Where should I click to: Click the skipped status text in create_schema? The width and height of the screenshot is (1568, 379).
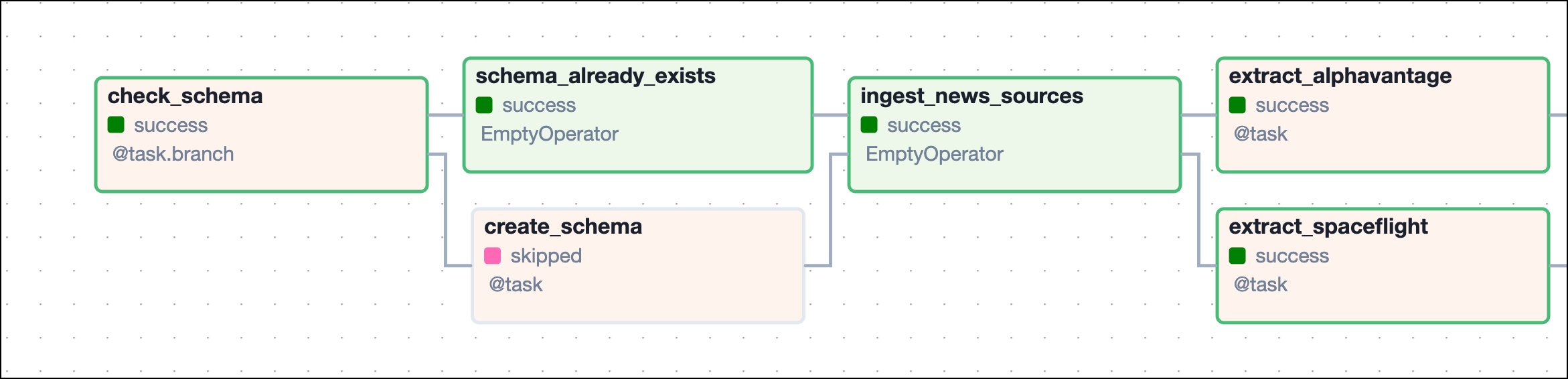point(546,256)
